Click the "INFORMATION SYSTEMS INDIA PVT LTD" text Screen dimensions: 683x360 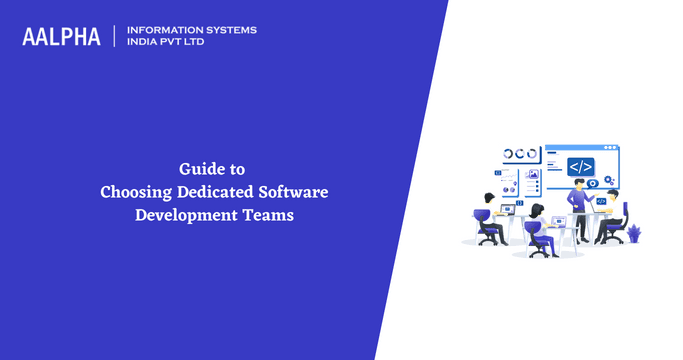click(192, 36)
